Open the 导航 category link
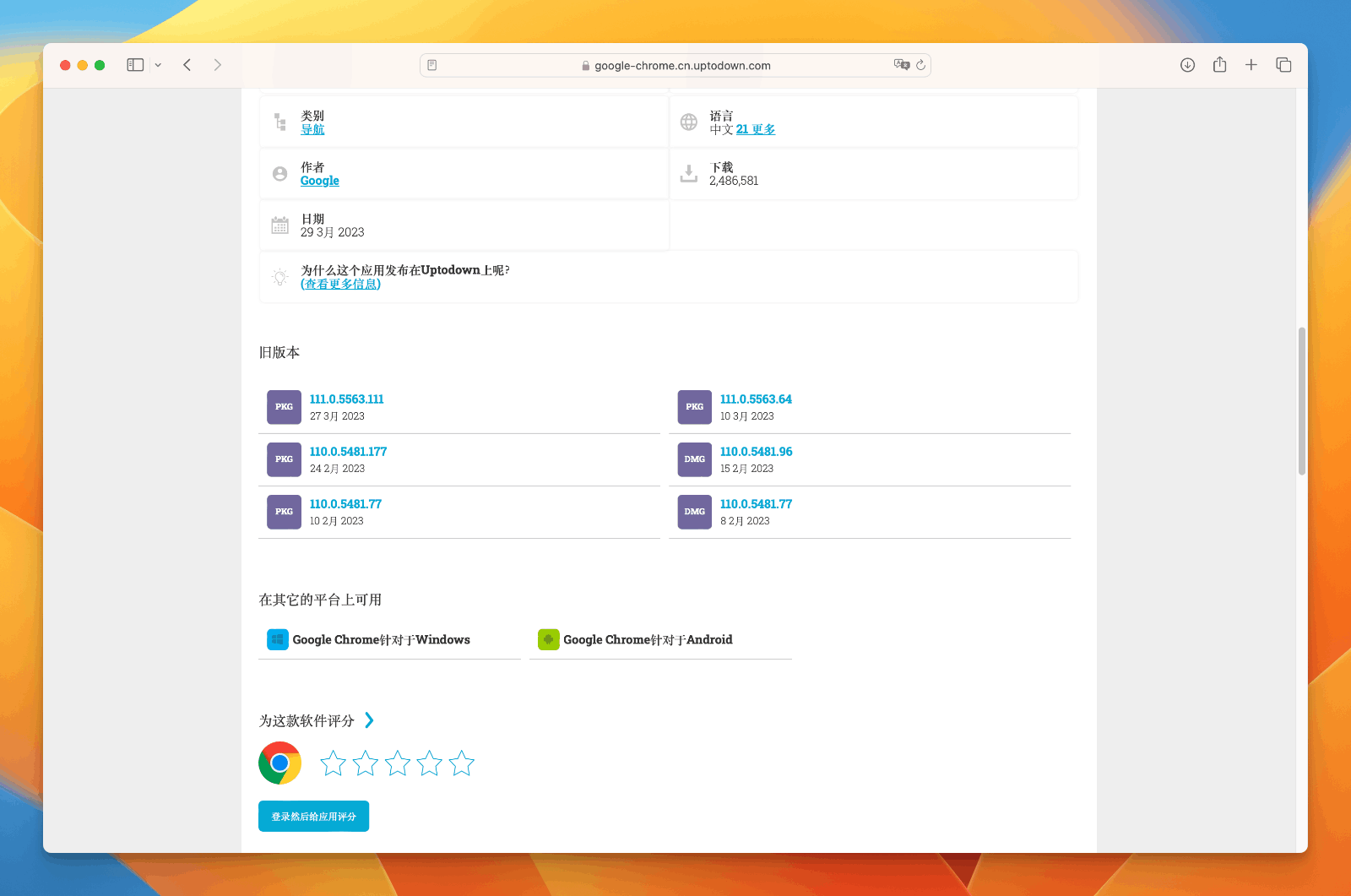The width and height of the screenshot is (1351, 896). (312, 129)
